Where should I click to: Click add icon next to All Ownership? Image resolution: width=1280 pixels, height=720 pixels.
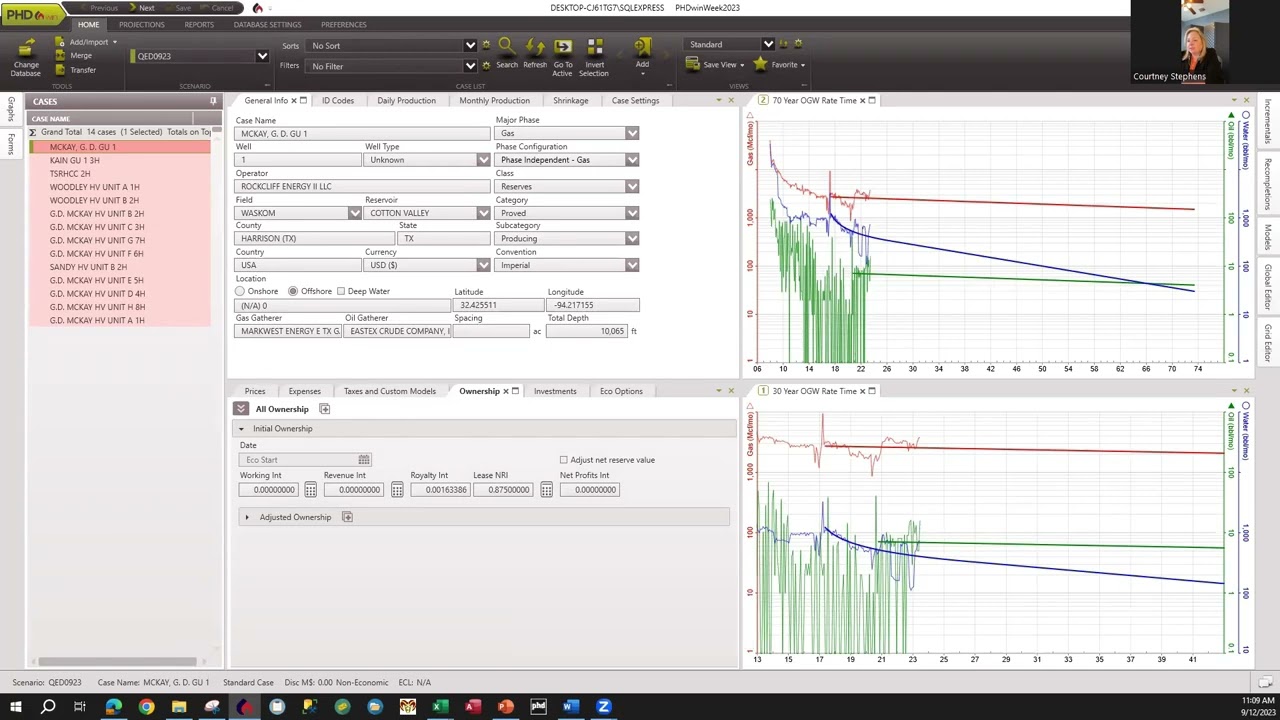[x=324, y=409]
